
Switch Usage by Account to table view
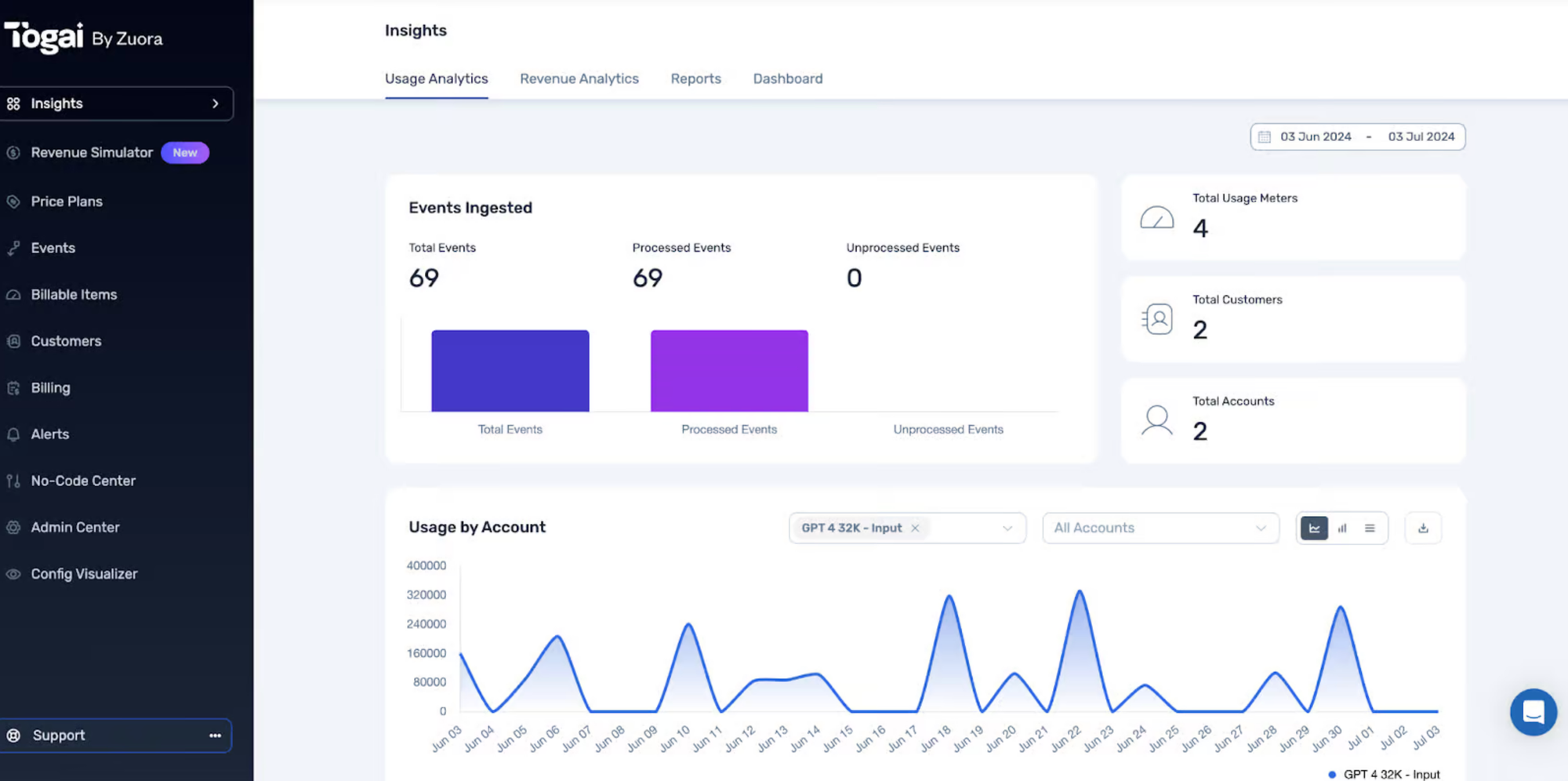tap(1370, 528)
